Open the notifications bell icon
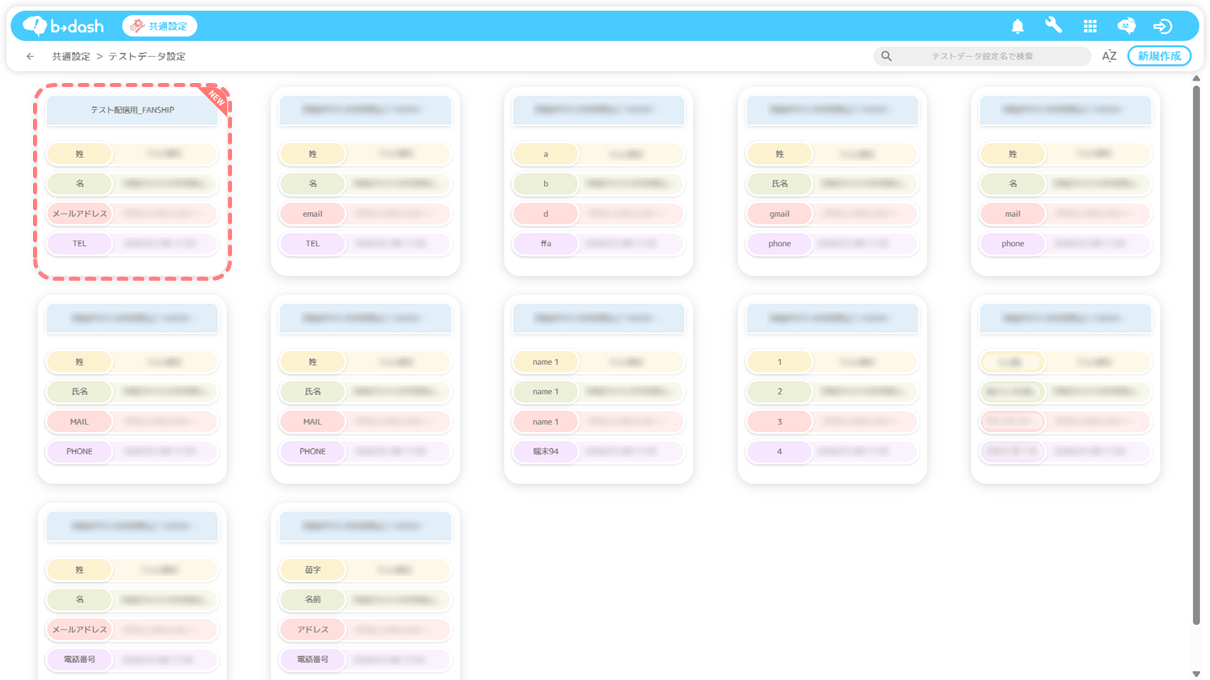The width and height of the screenshot is (1210, 680). tap(1017, 26)
